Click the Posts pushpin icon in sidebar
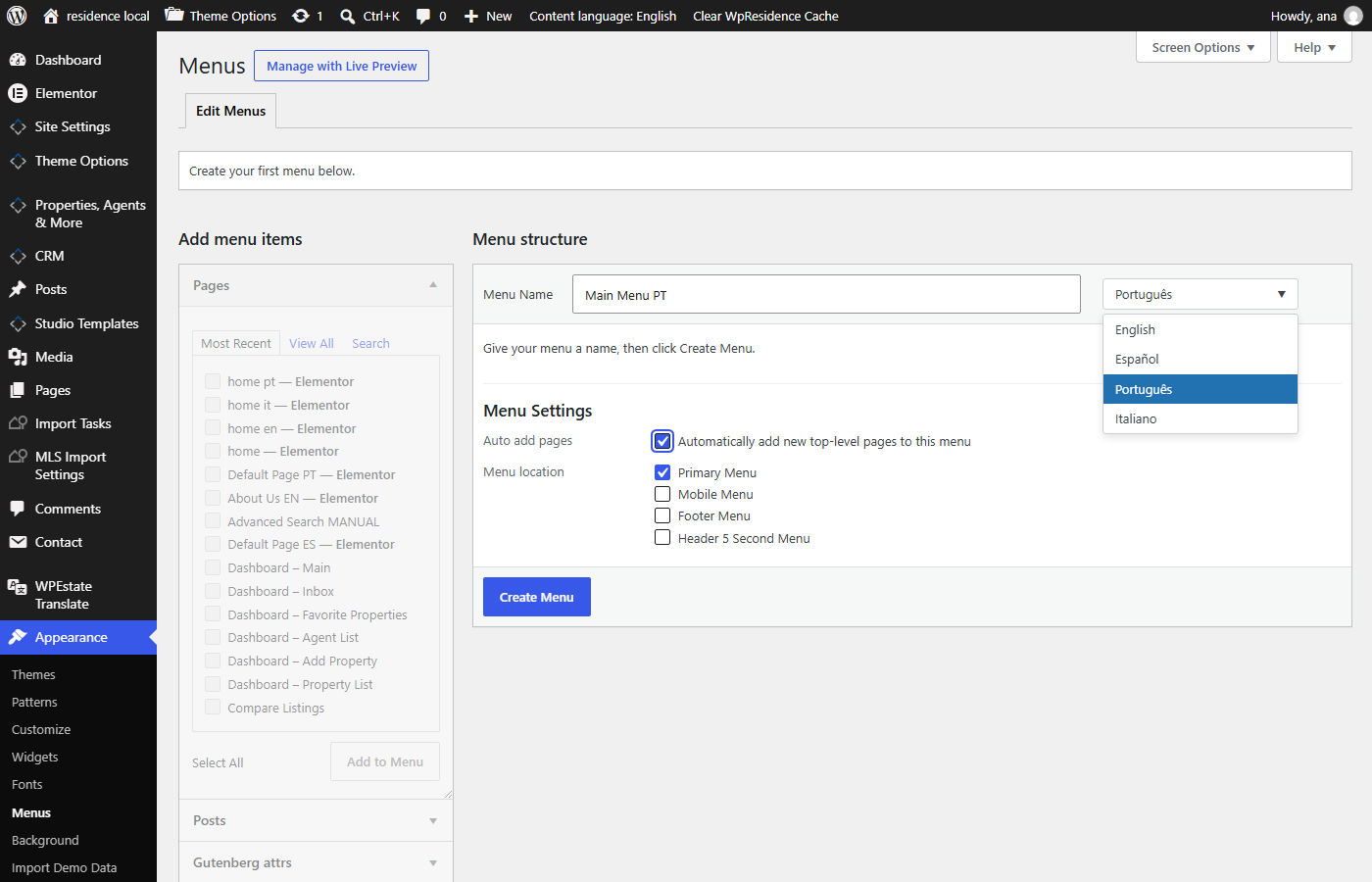 tap(18, 289)
